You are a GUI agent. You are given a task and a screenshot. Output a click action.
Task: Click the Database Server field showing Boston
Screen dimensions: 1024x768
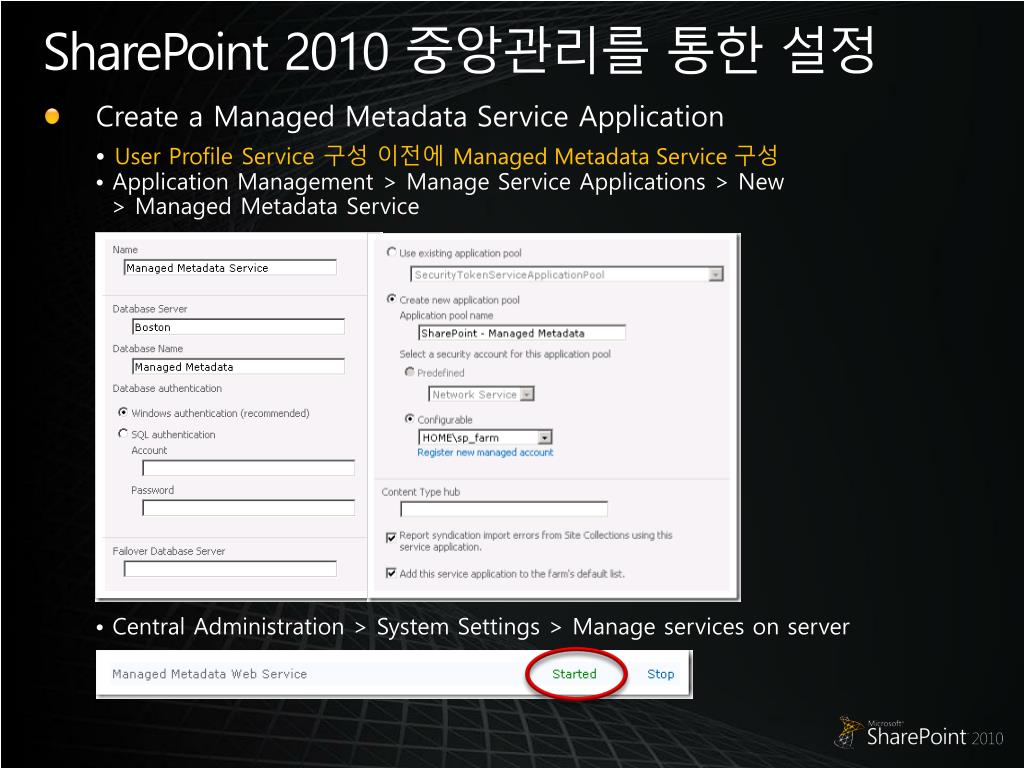(238, 327)
